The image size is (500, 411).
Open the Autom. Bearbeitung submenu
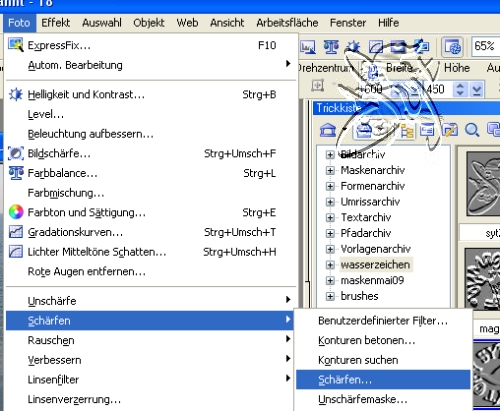tap(151, 65)
